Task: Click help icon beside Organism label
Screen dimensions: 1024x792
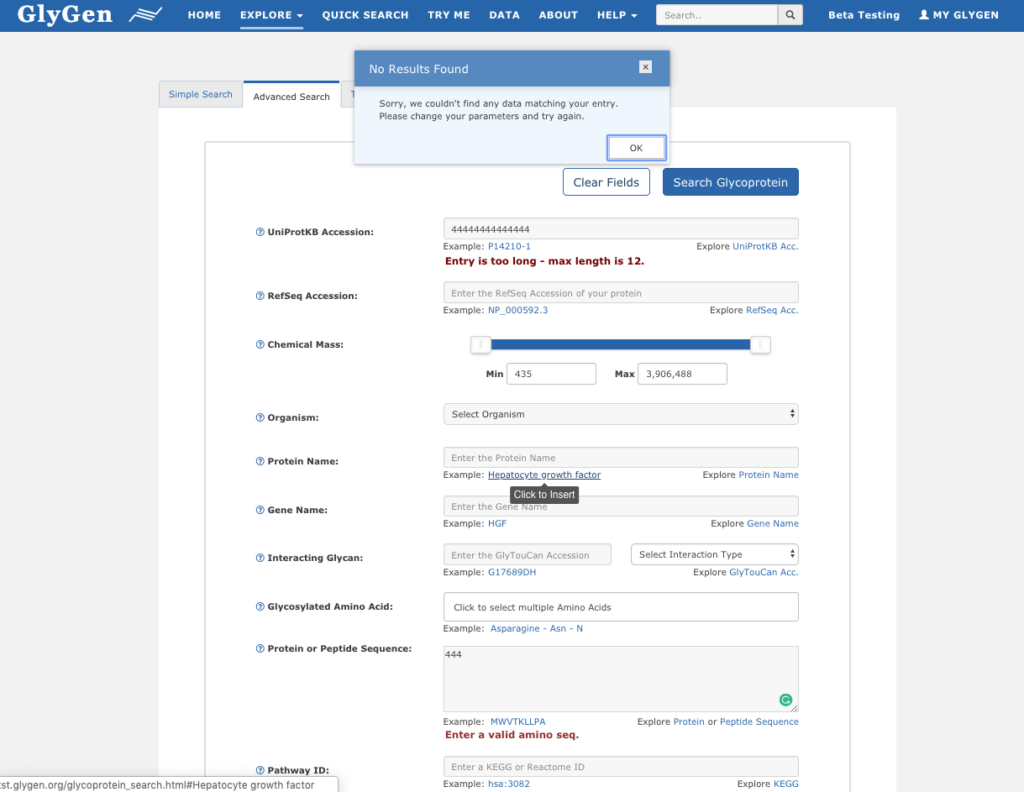Action: tap(260, 417)
